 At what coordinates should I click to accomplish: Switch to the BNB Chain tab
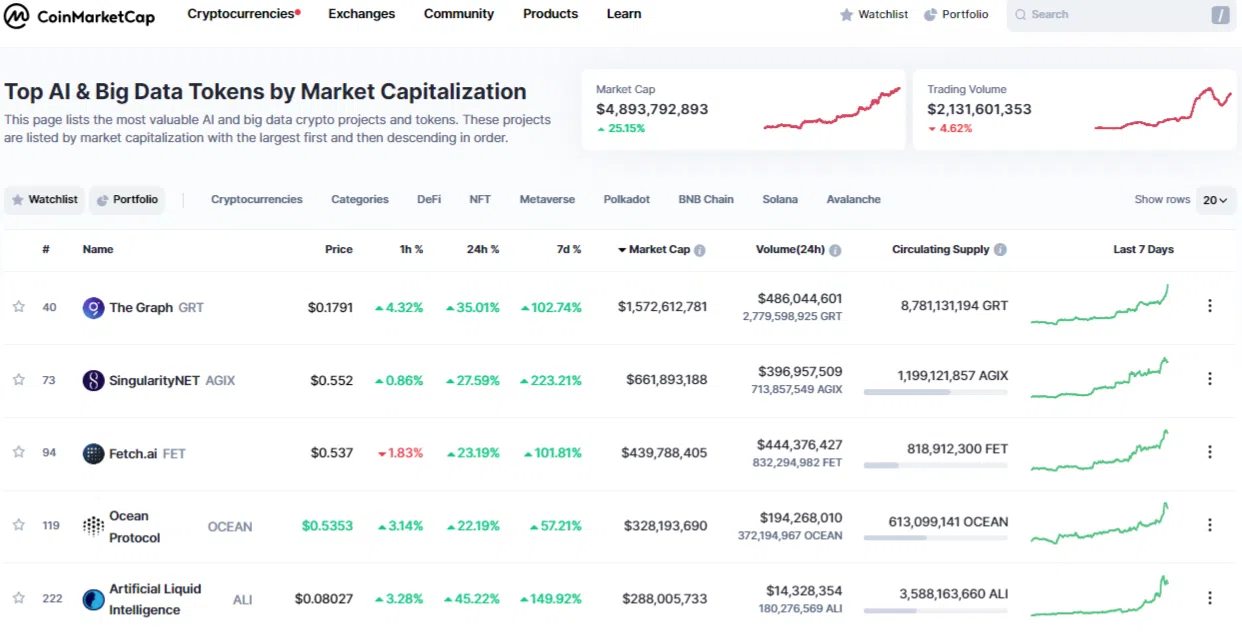pos(706,200)
